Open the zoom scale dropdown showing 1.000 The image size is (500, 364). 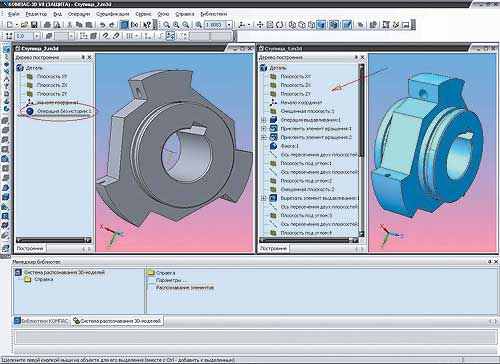click(229, 25)
